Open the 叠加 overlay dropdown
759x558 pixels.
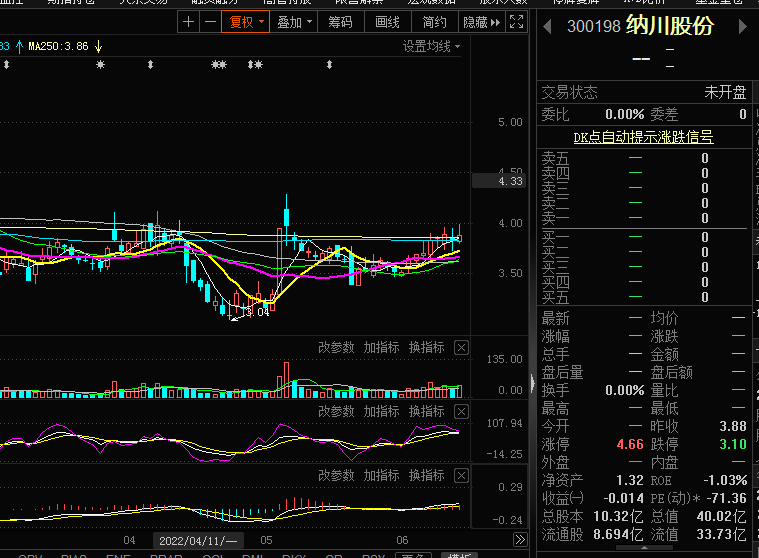coord(294,22)
